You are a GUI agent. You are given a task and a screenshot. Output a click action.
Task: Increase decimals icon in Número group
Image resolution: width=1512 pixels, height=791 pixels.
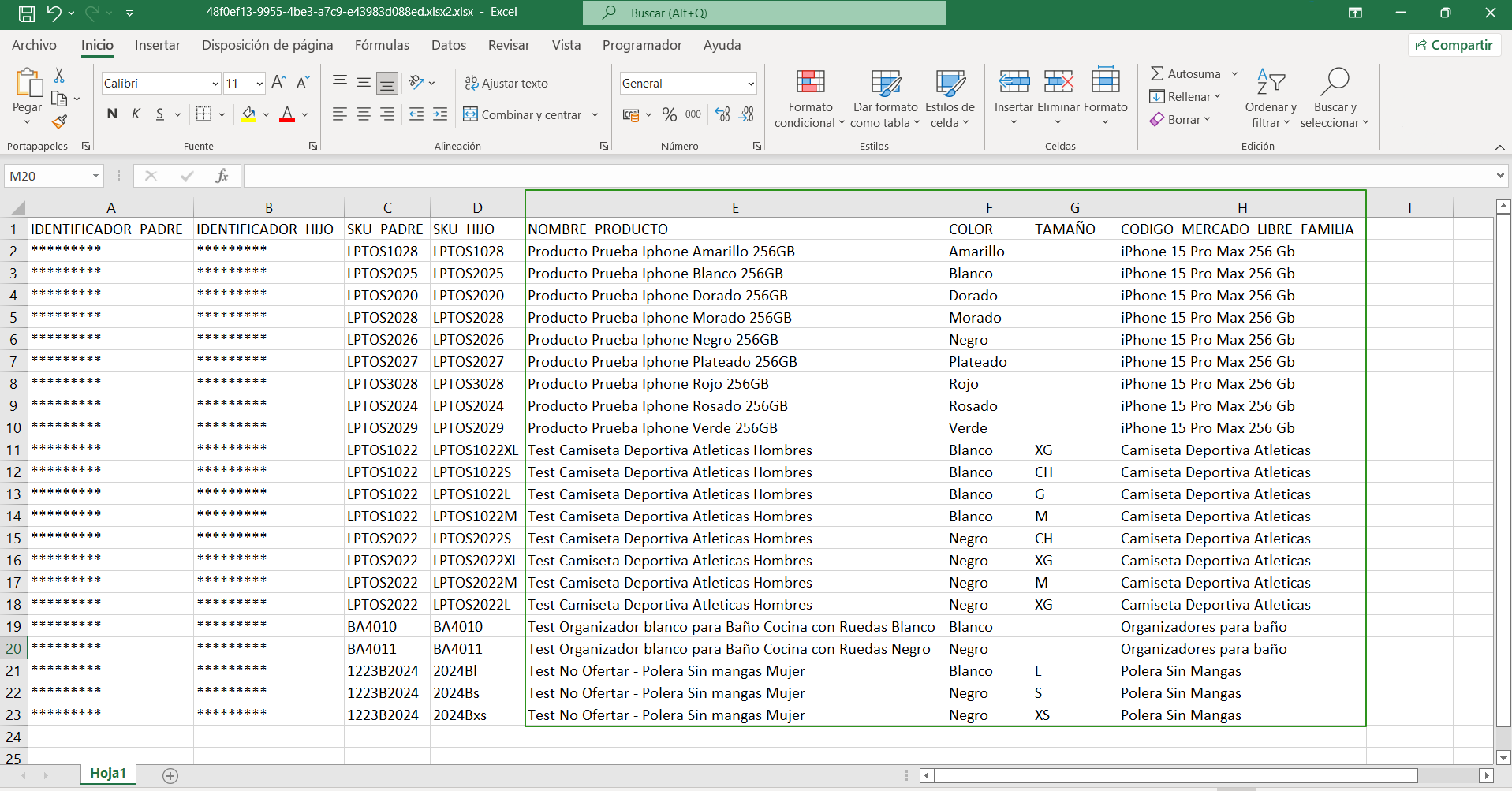point(722,114)
